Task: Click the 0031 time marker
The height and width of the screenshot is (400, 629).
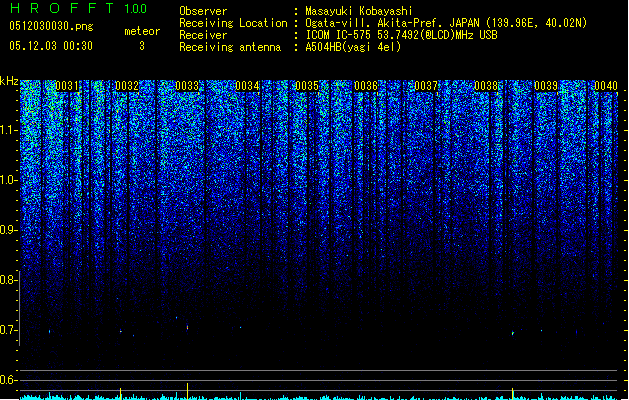Action: pyautogui.click(x=67, y=86)
